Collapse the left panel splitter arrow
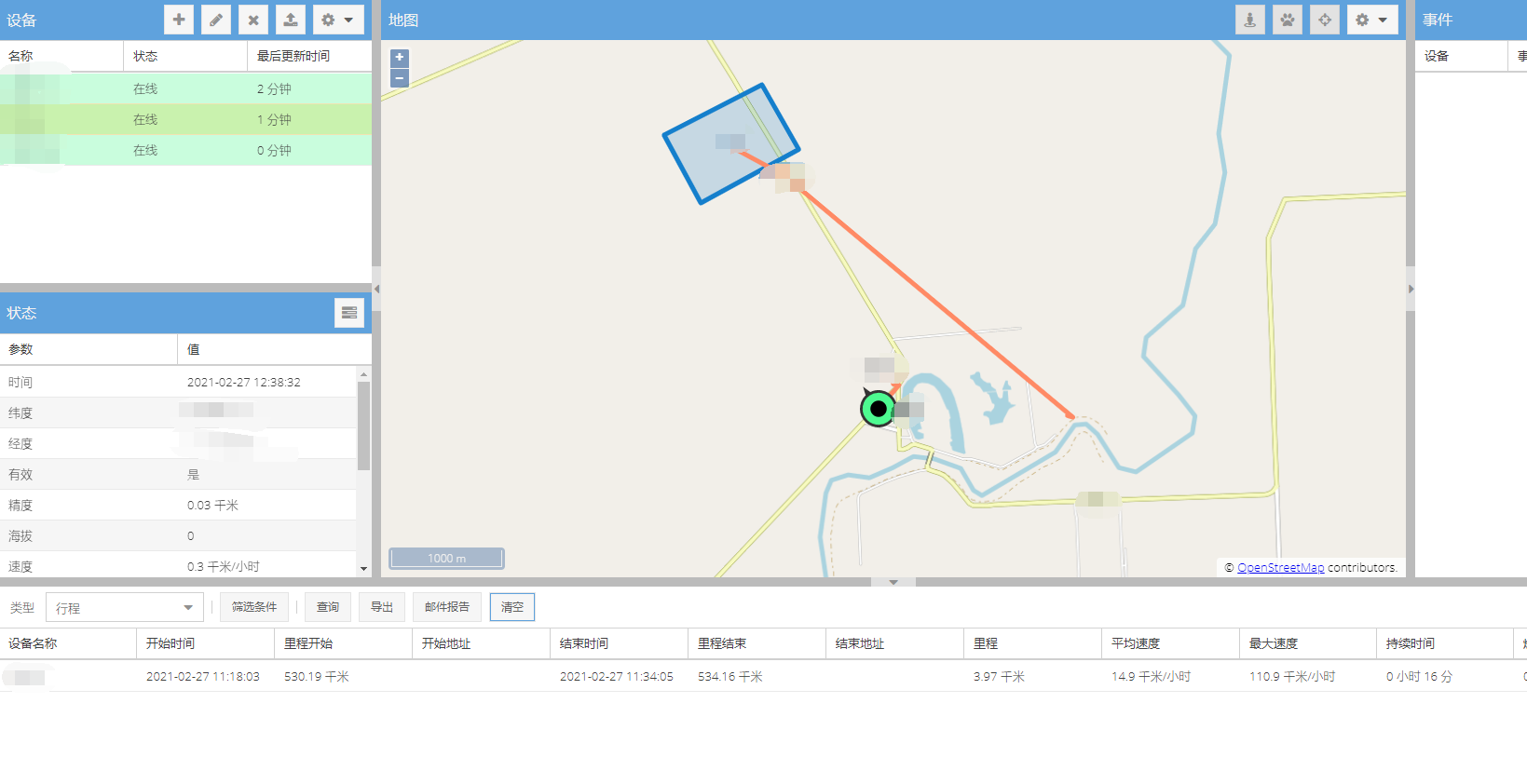Image resolution: width=1527 pixels, height=784 pixels. click(x=376, y=290)
